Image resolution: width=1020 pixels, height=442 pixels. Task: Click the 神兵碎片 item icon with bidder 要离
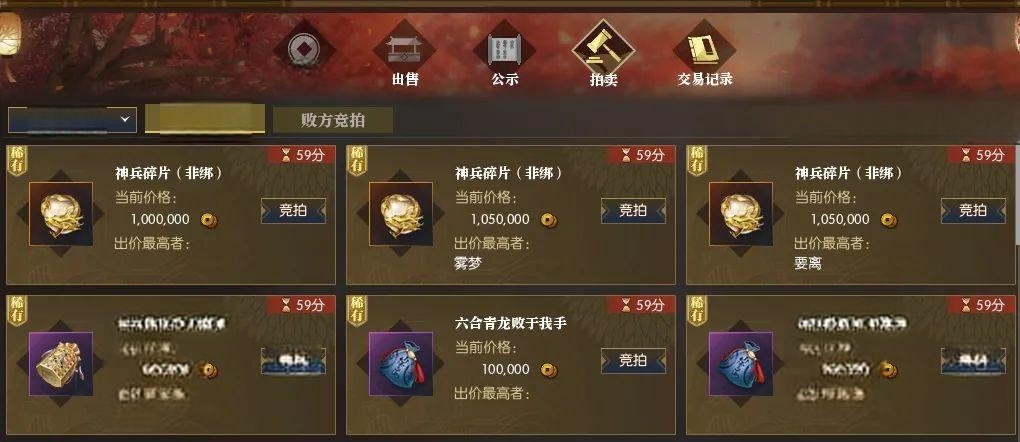741,214
